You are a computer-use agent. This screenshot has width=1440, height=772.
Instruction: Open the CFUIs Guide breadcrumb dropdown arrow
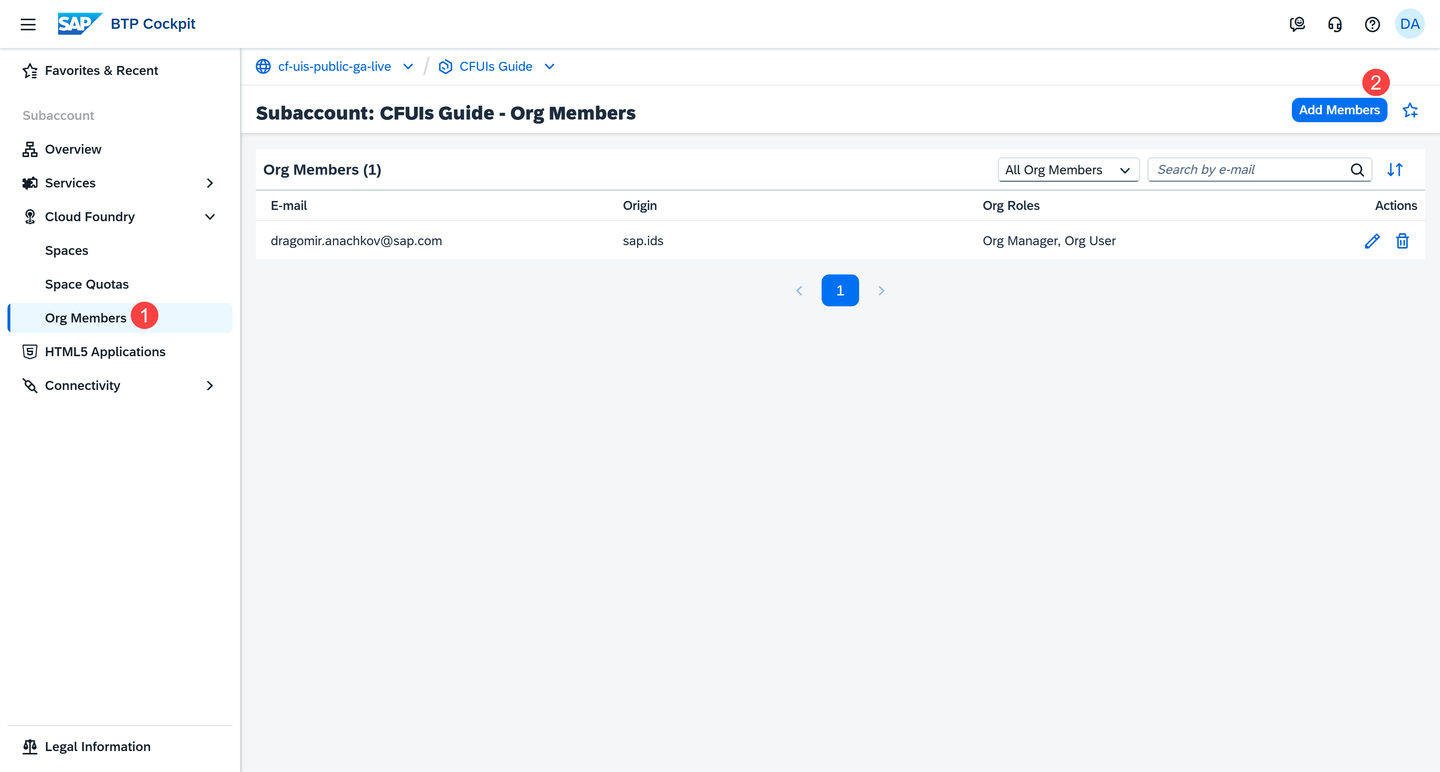549,67
